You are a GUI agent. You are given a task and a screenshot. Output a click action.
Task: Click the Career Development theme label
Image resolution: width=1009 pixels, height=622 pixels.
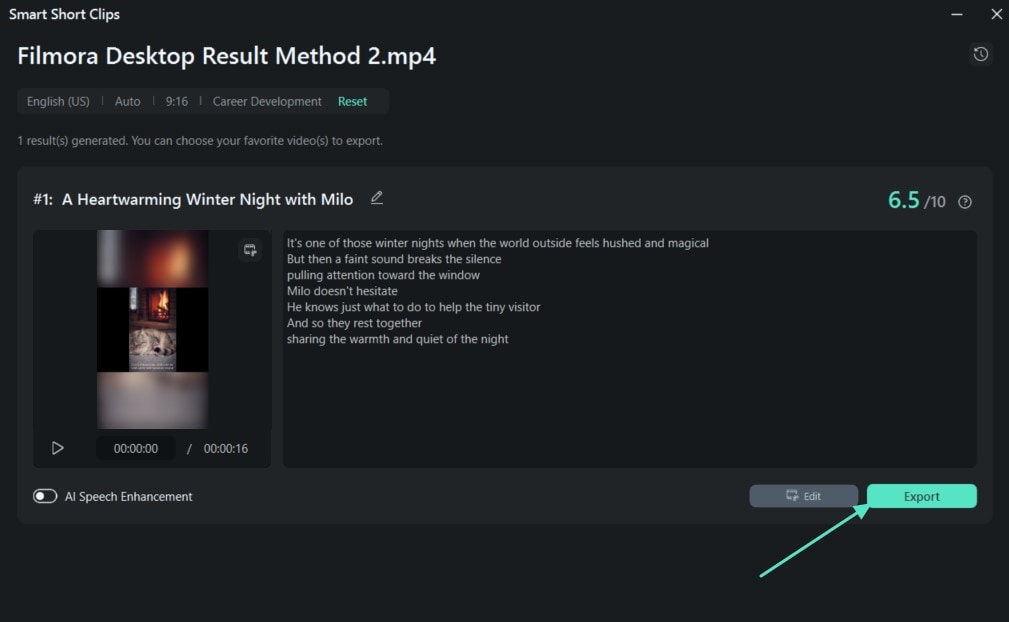pos(267,102)
